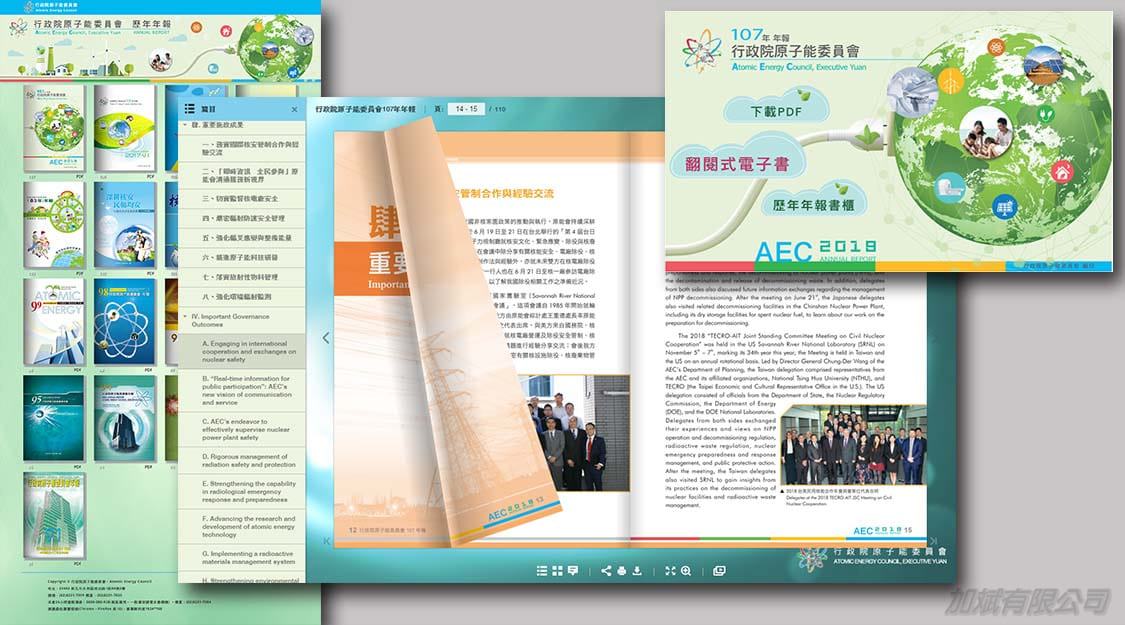The height and width of the screenshot is (625, 1125).
Task: Open chapter 三、切實監督核電廠安全
Action: pos(241,199)
